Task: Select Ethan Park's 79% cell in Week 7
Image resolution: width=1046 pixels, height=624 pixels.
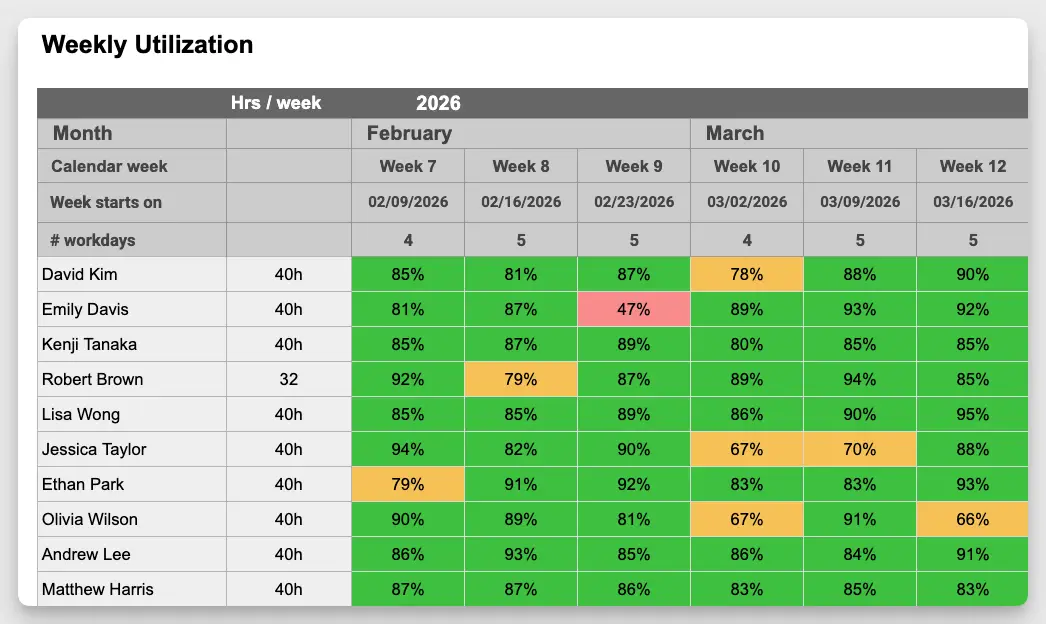Action: coord(407,484)
